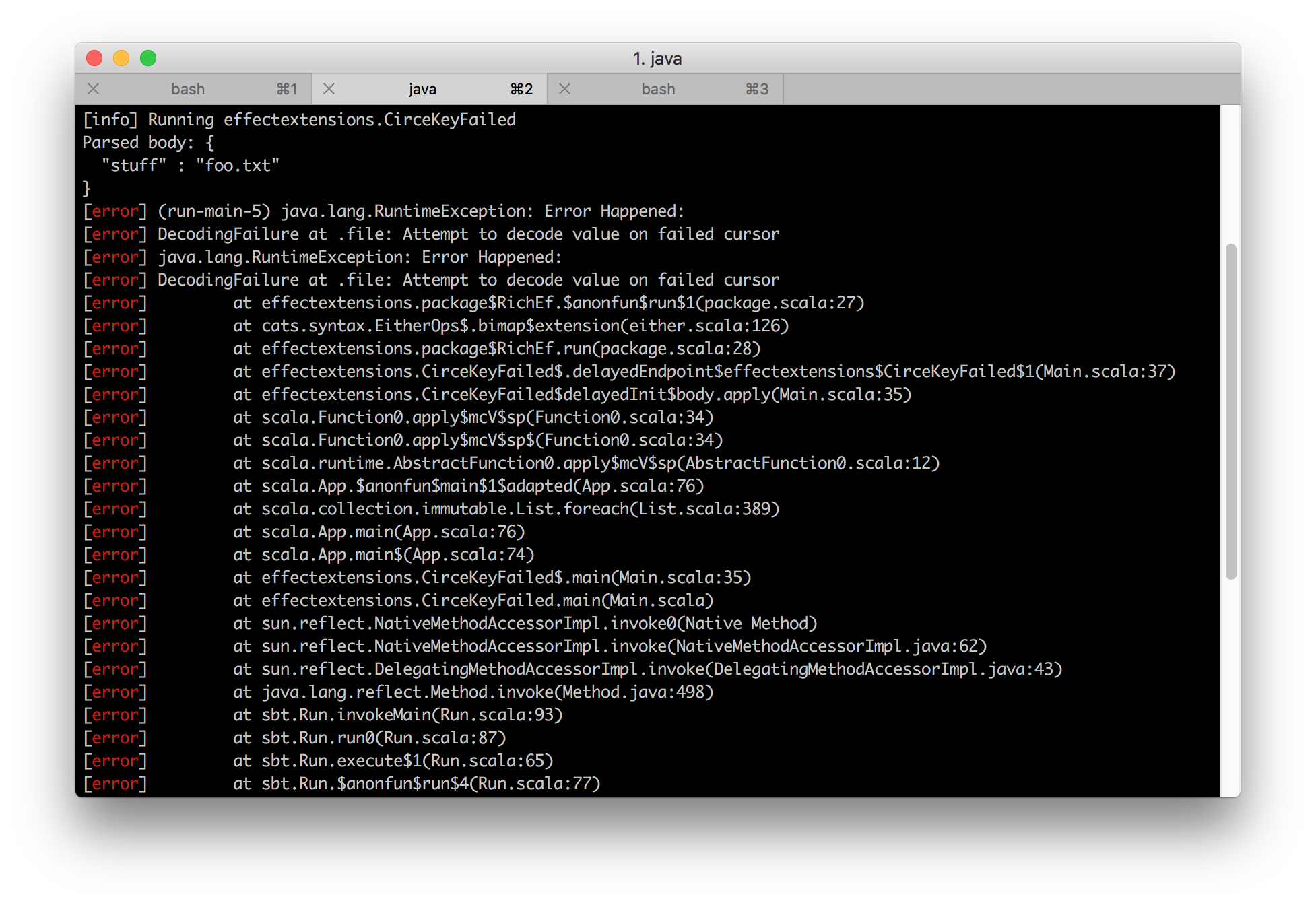Click the red close window button
The image size is (1316, 905).
(94, 59)
